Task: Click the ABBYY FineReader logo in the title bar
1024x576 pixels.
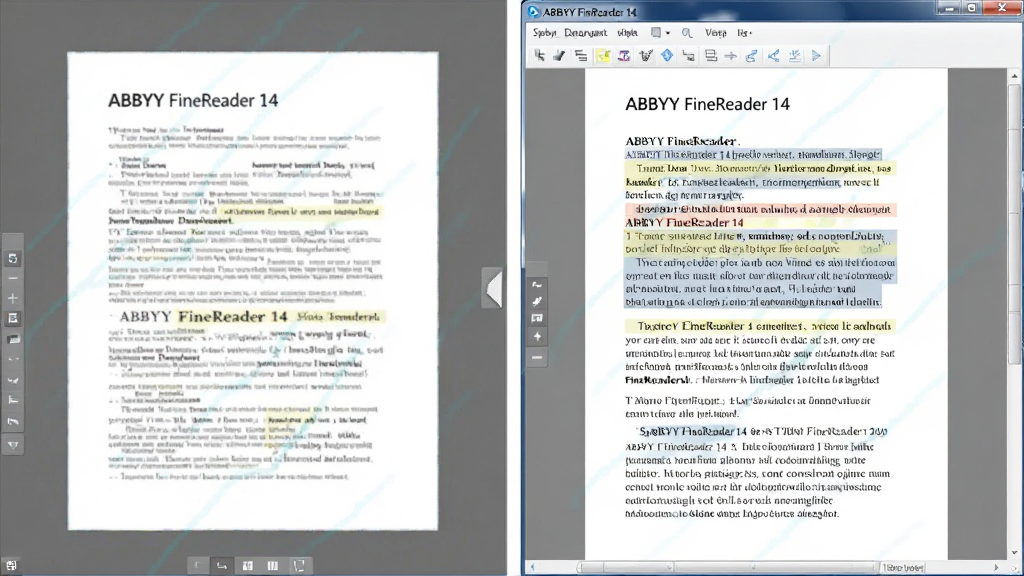Action: pos(534,12)
